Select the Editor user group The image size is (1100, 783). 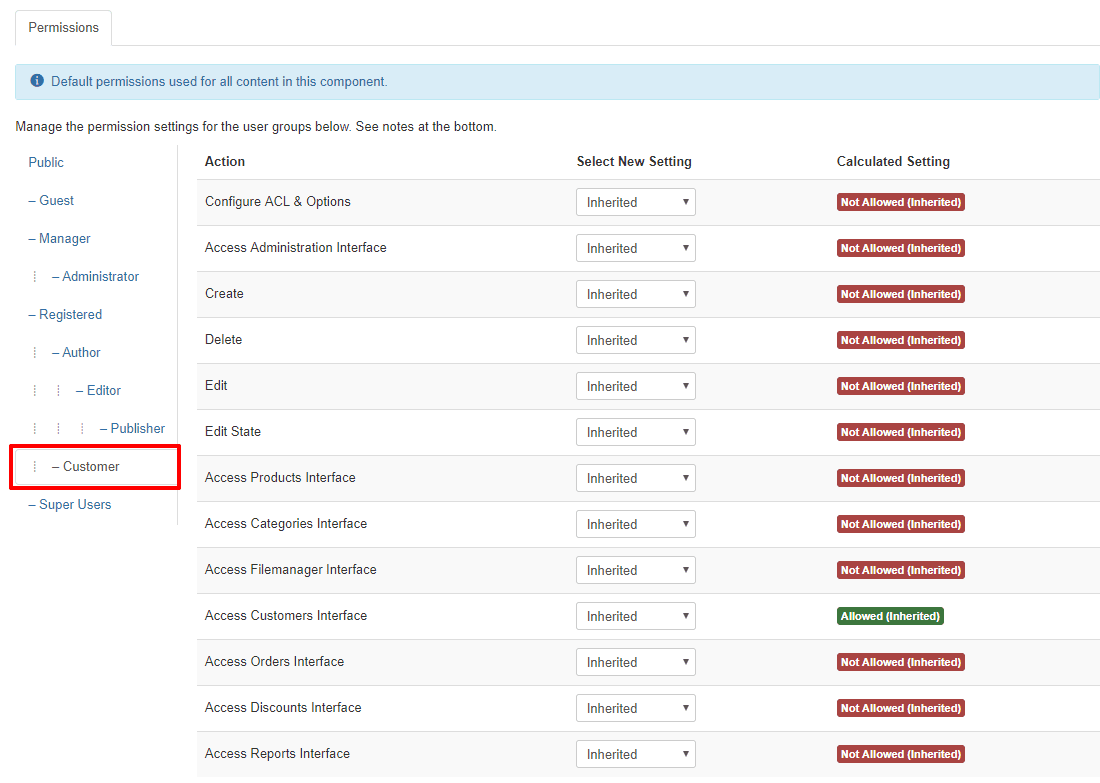click(x=103, y=390)
